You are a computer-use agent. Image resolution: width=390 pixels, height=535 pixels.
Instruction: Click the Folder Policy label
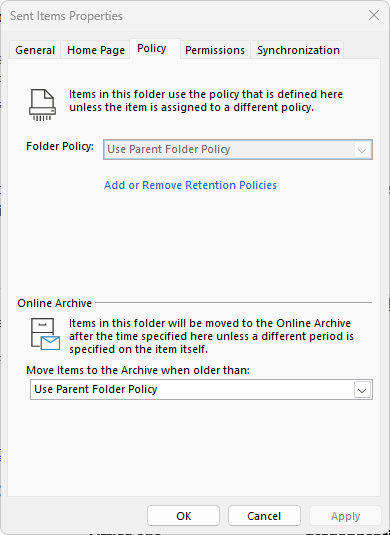coord(60,146)
